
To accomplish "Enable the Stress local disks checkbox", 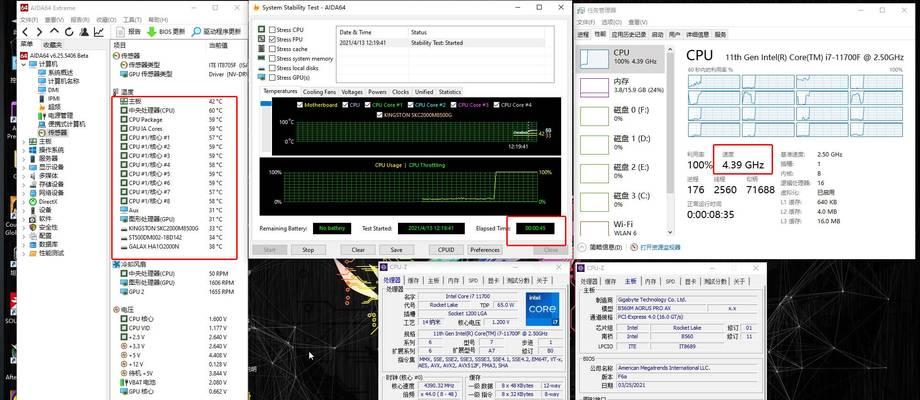I will point(272,68).
